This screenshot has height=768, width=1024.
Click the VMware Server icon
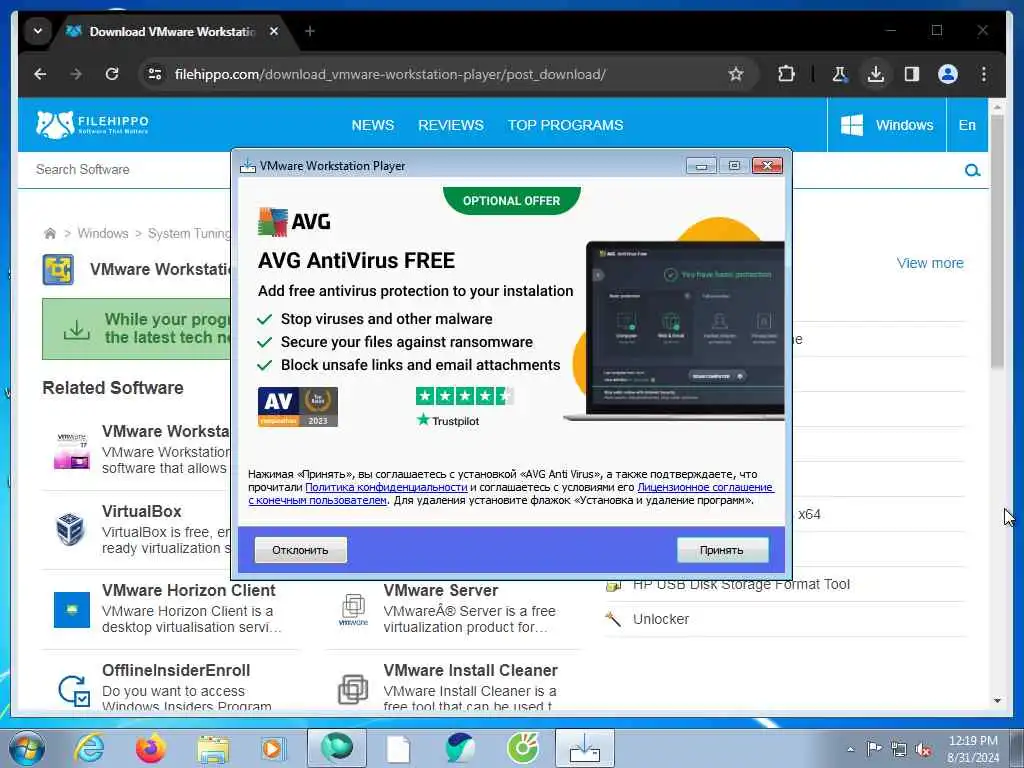point(353,609)
